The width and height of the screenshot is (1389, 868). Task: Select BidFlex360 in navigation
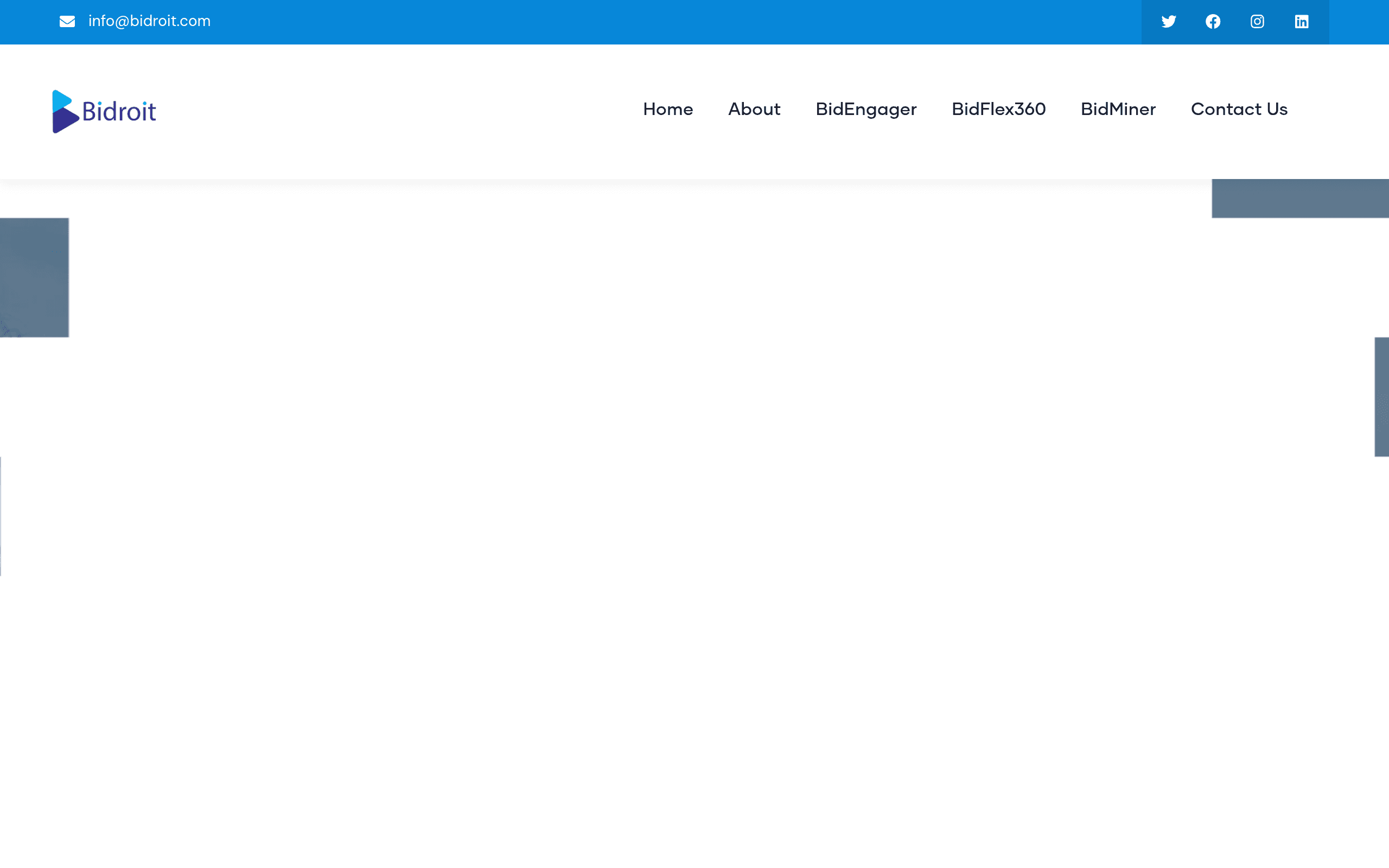click(999, 109)
